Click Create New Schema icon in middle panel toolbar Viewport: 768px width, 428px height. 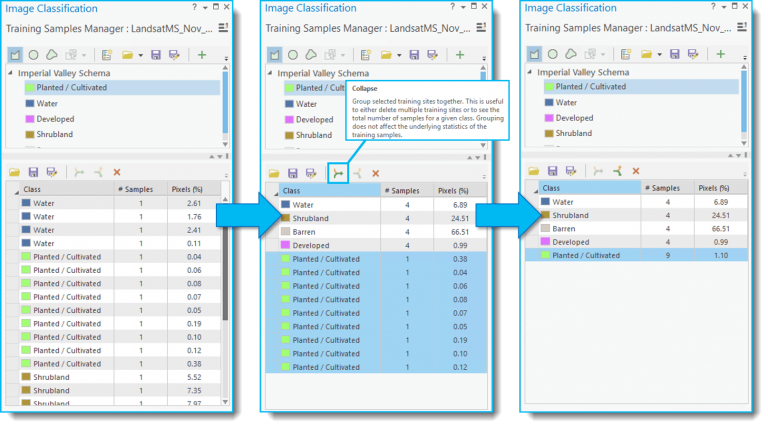pos(366,55)
